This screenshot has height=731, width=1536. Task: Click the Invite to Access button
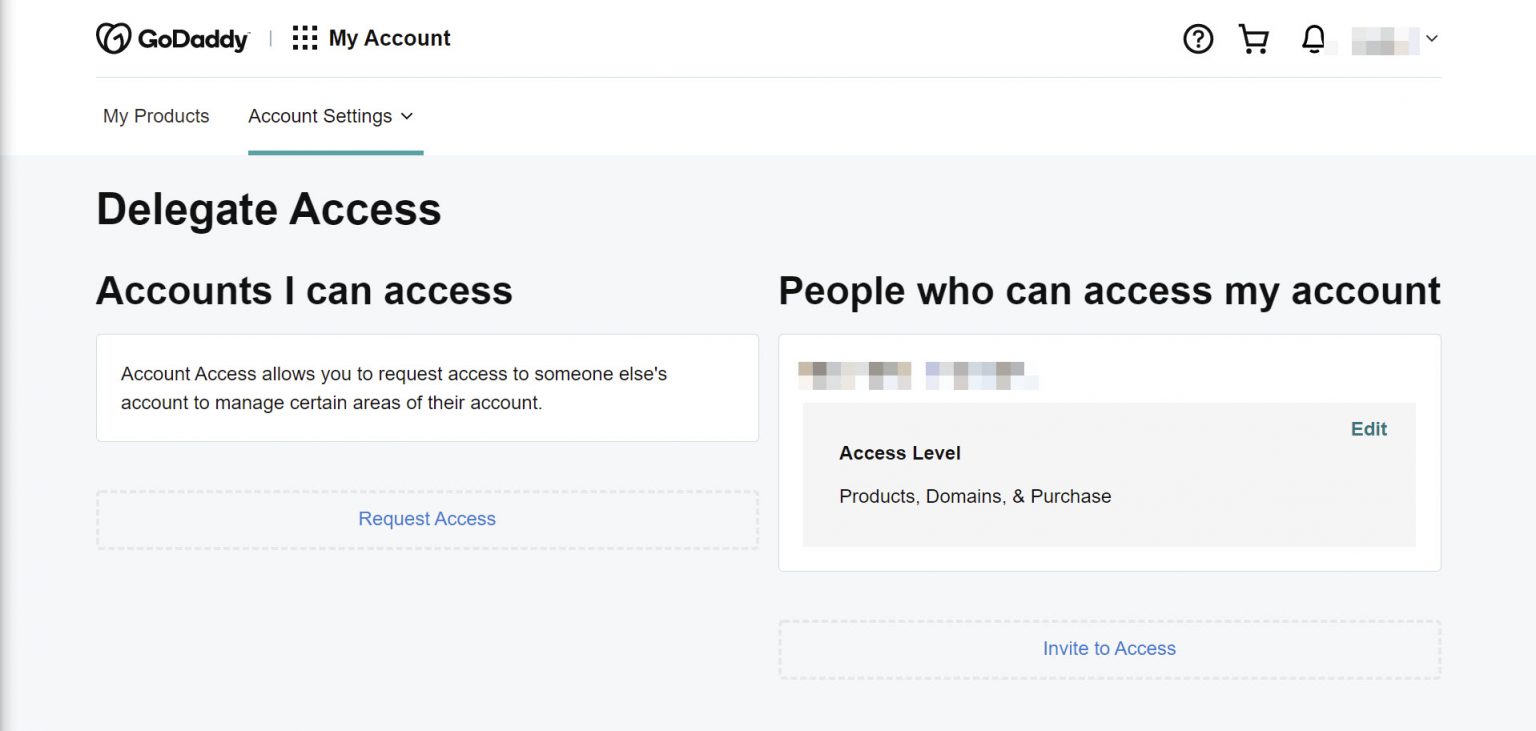[x=1108, y=648]
